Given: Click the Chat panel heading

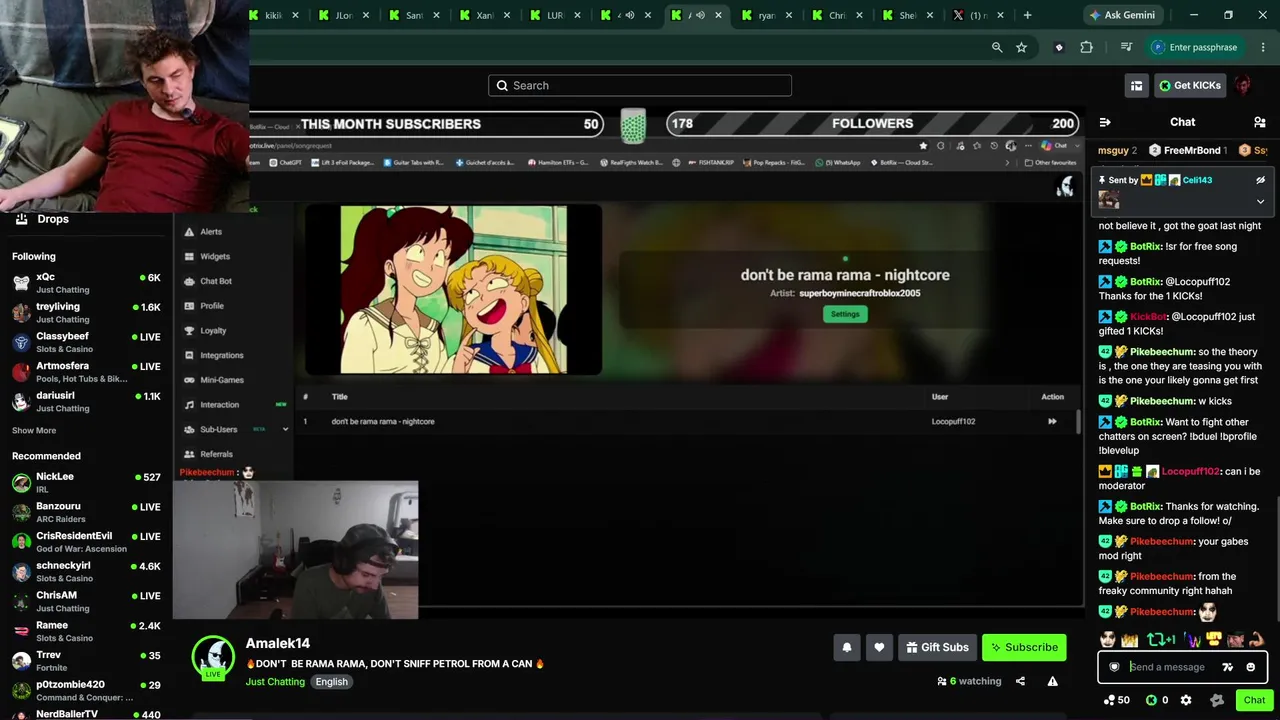Looking at the screenshot, I should [x=1182, y=122].
